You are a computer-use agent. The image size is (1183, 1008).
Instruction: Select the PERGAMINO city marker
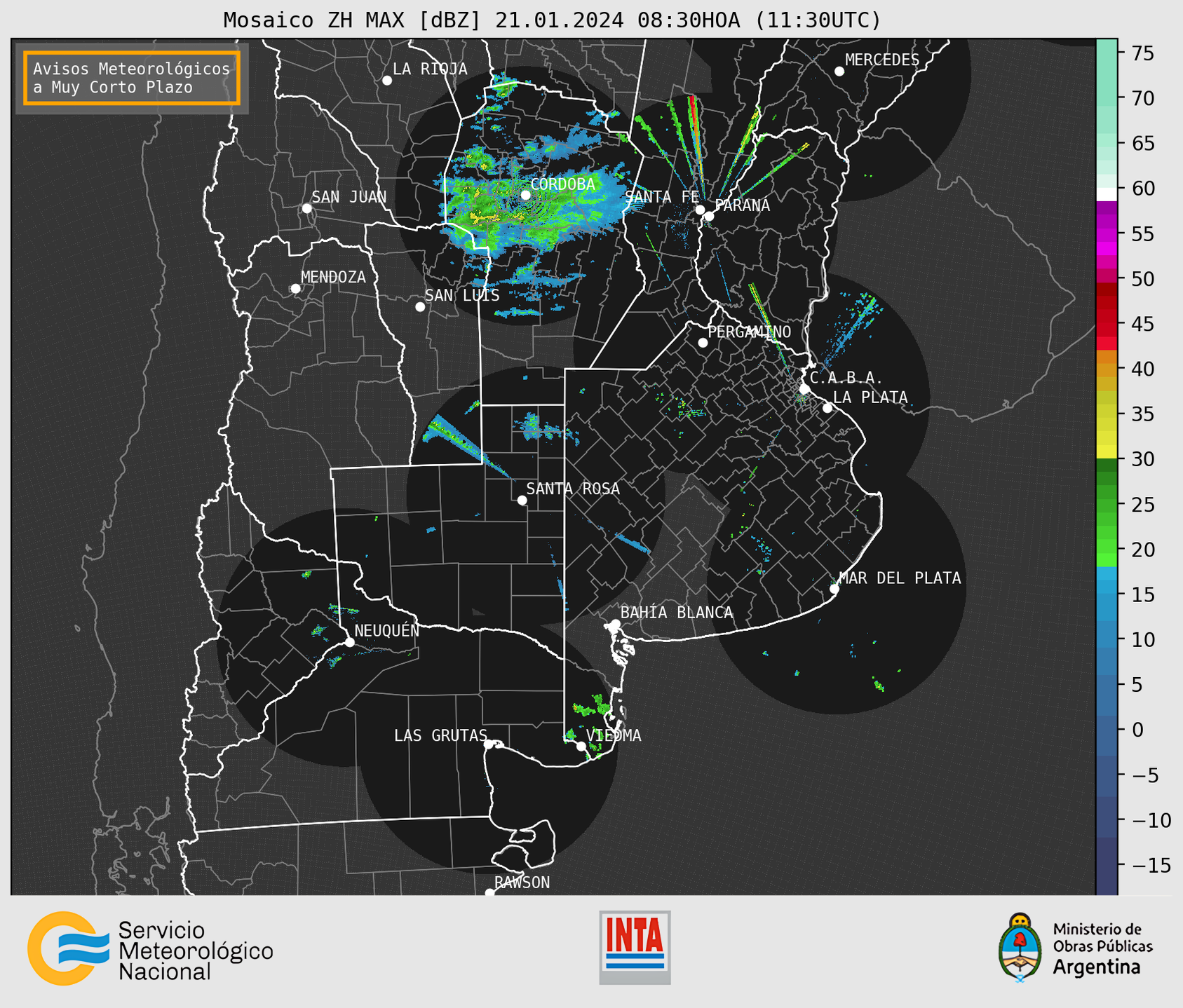(x=703, y=343)
